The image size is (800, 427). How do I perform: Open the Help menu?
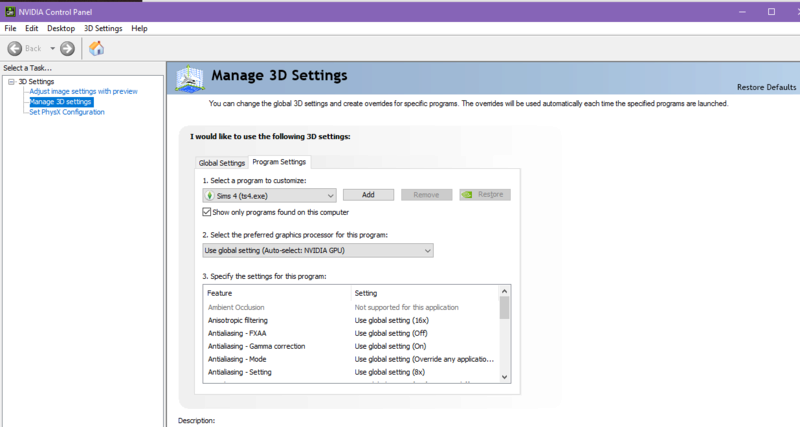point(139,29)
